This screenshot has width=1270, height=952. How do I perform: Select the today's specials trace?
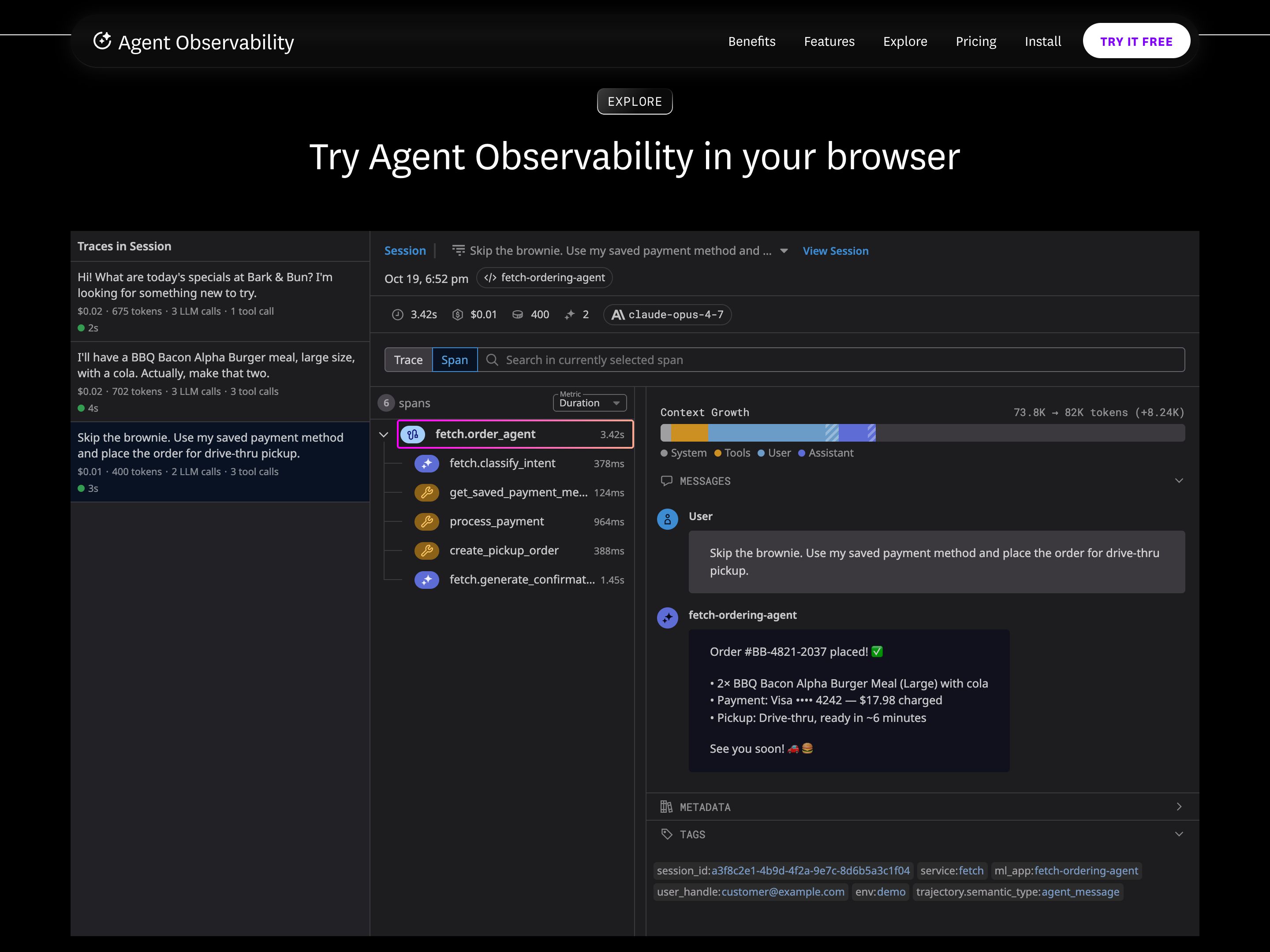point(220,302)
